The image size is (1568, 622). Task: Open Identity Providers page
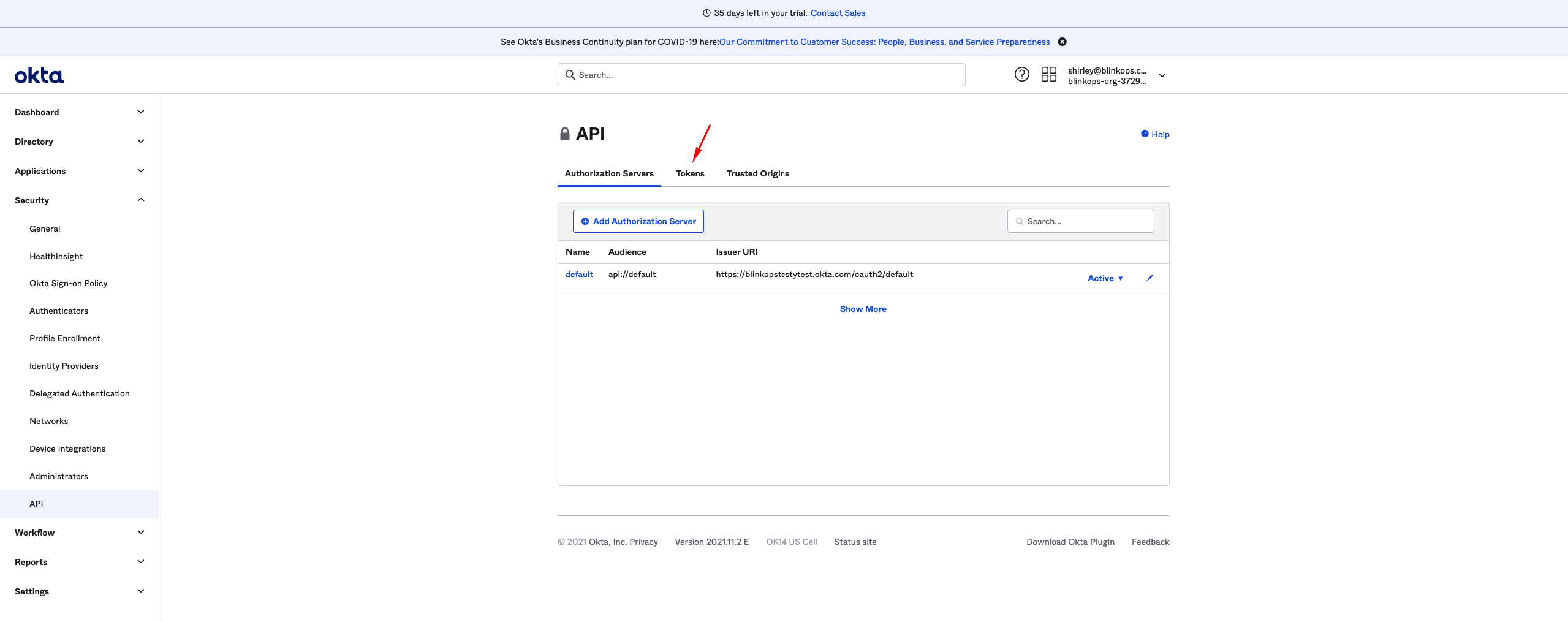pyautogui.click(x=64, y=366)
